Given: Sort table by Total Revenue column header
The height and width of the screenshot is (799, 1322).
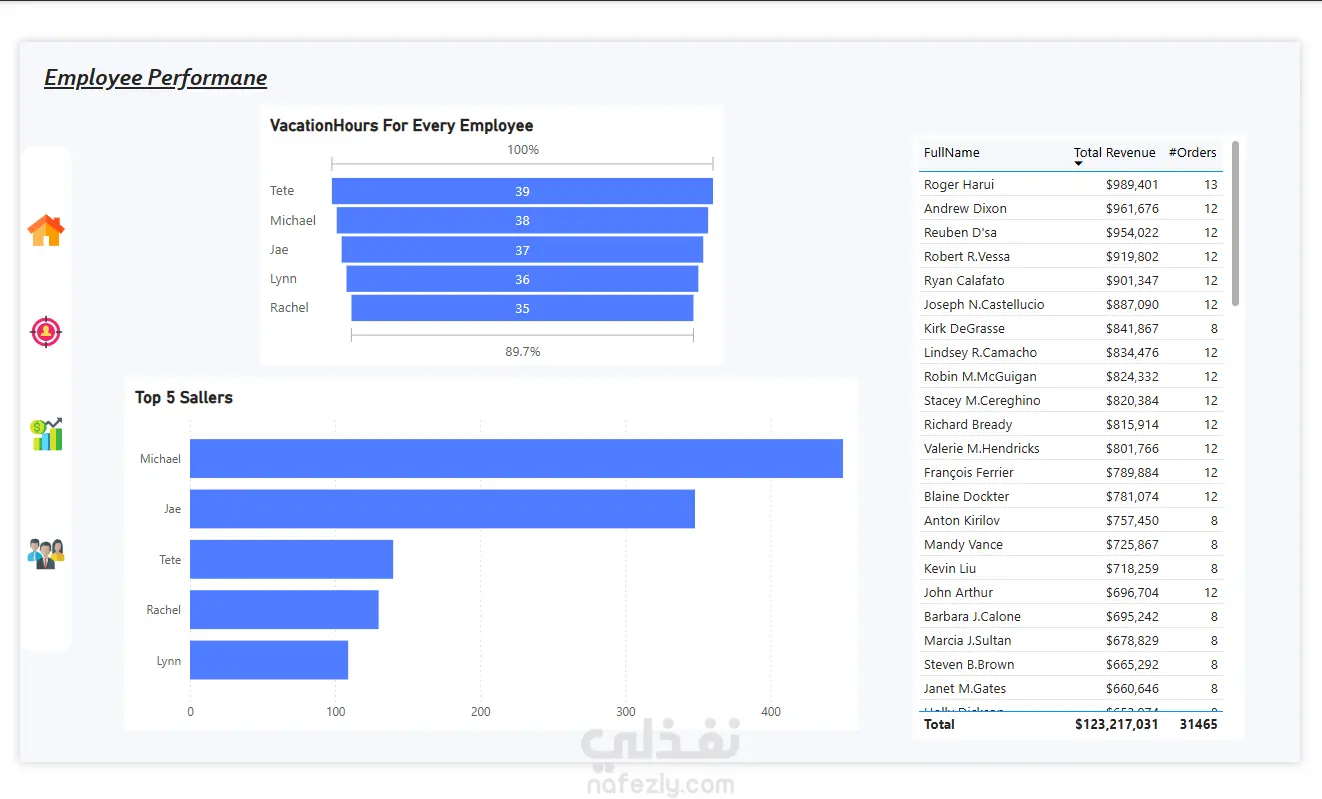Looking at the screenshot, I should point(1114,153).
